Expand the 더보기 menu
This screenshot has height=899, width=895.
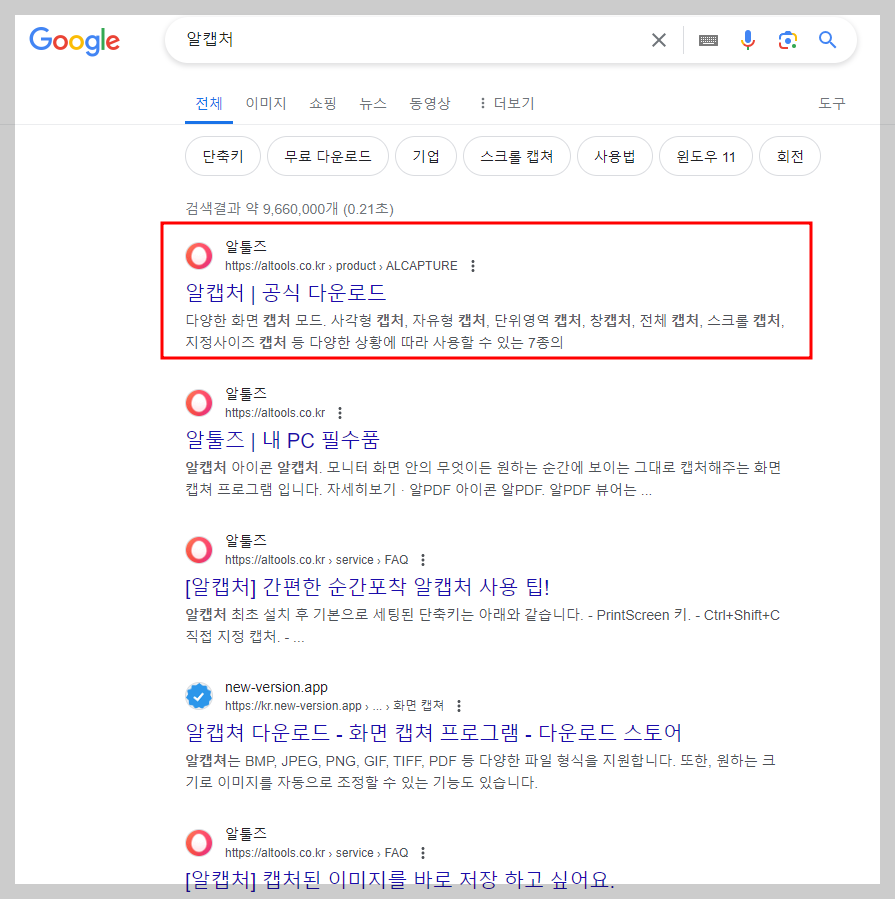tap(507, 104)
